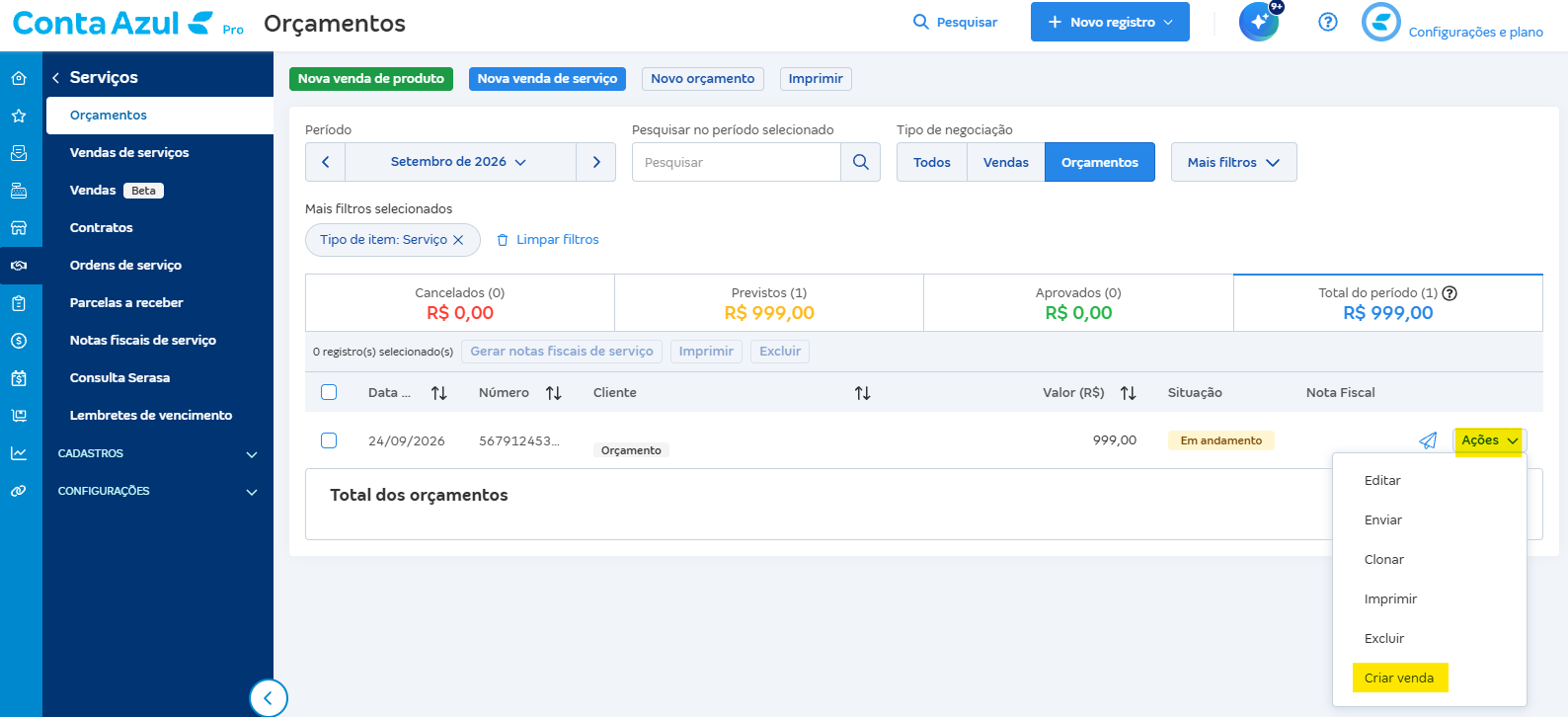Click the paper plane send icon in row
Screen dimensions: 1568x717
point(1428,440)
